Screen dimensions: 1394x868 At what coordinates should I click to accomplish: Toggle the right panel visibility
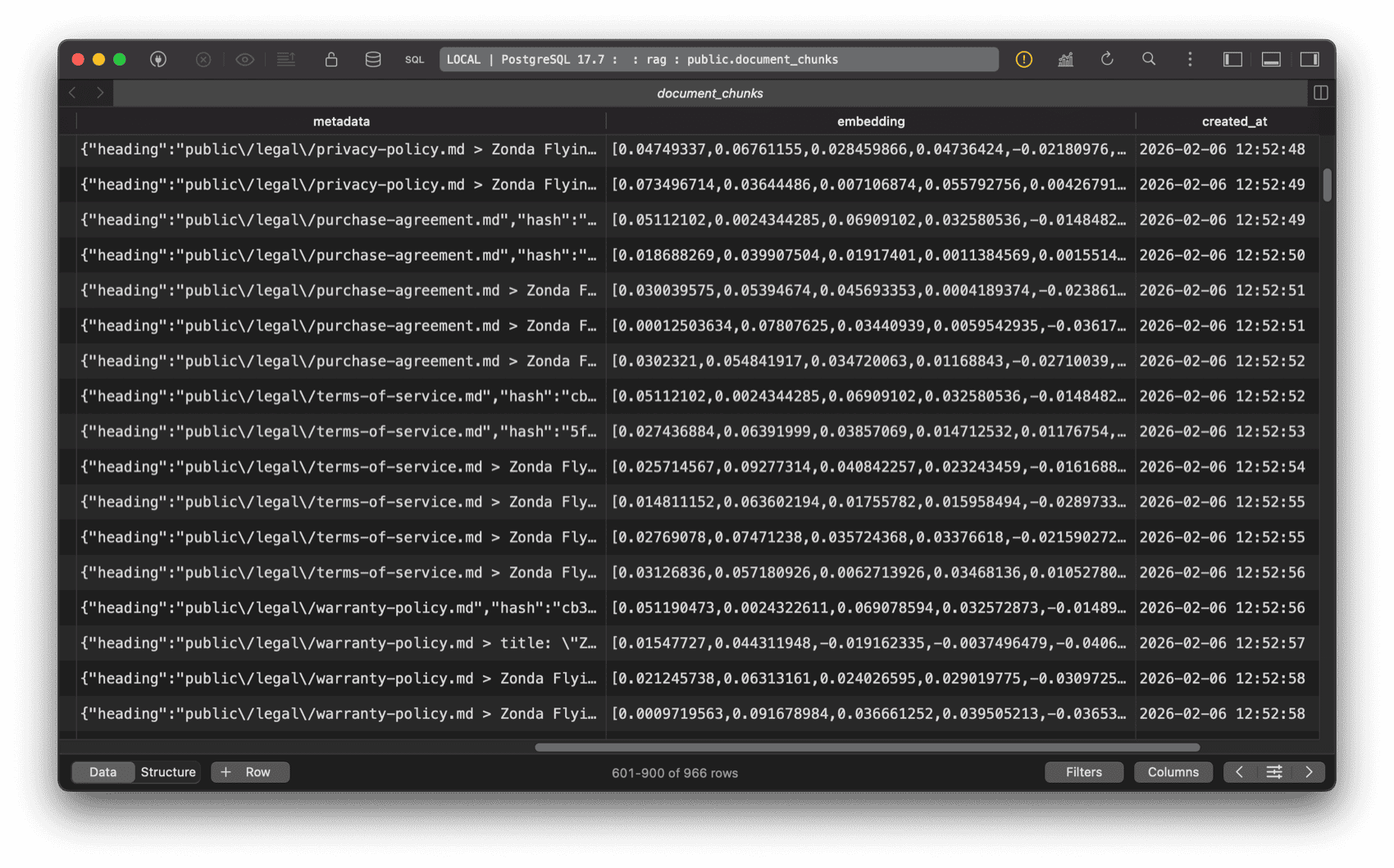coord(1310,59)
